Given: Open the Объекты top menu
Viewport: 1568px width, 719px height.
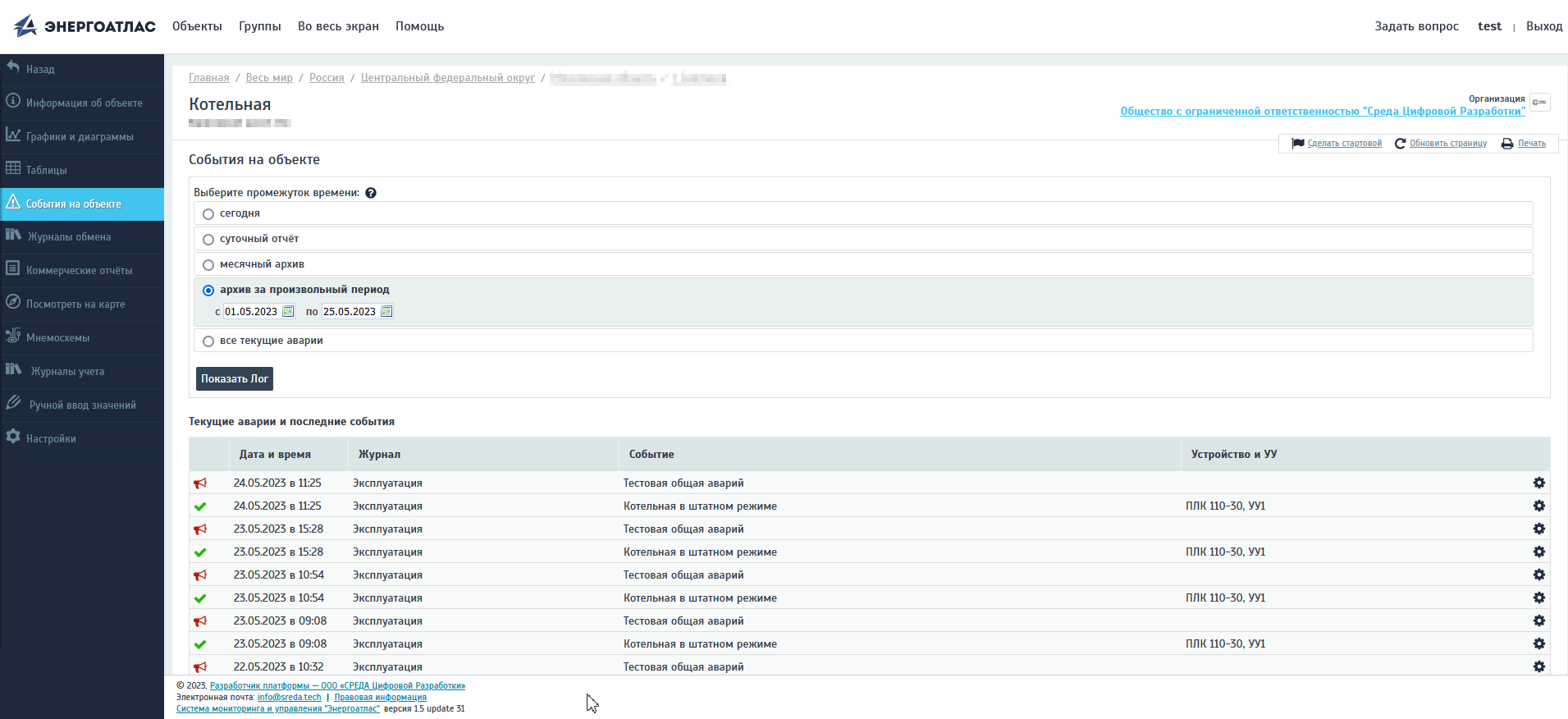Looking at the screenshot, I should [197, 26].
